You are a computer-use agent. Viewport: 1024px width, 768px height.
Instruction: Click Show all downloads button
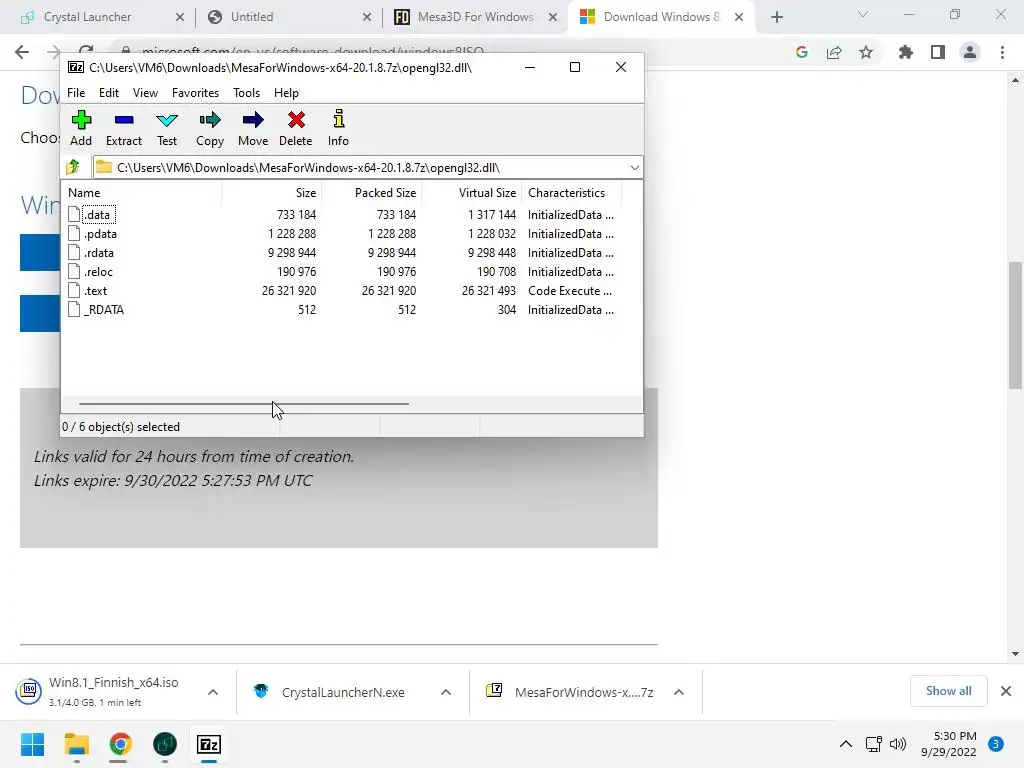click(948, 691)
